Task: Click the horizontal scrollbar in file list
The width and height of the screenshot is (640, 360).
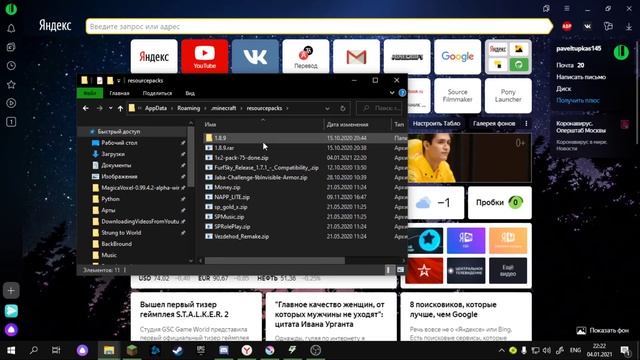Action: [x=274, y=260]
